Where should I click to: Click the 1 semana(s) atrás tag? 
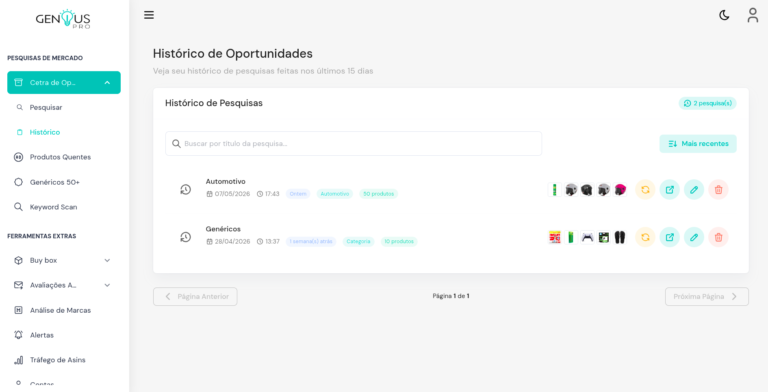(311, 242)
